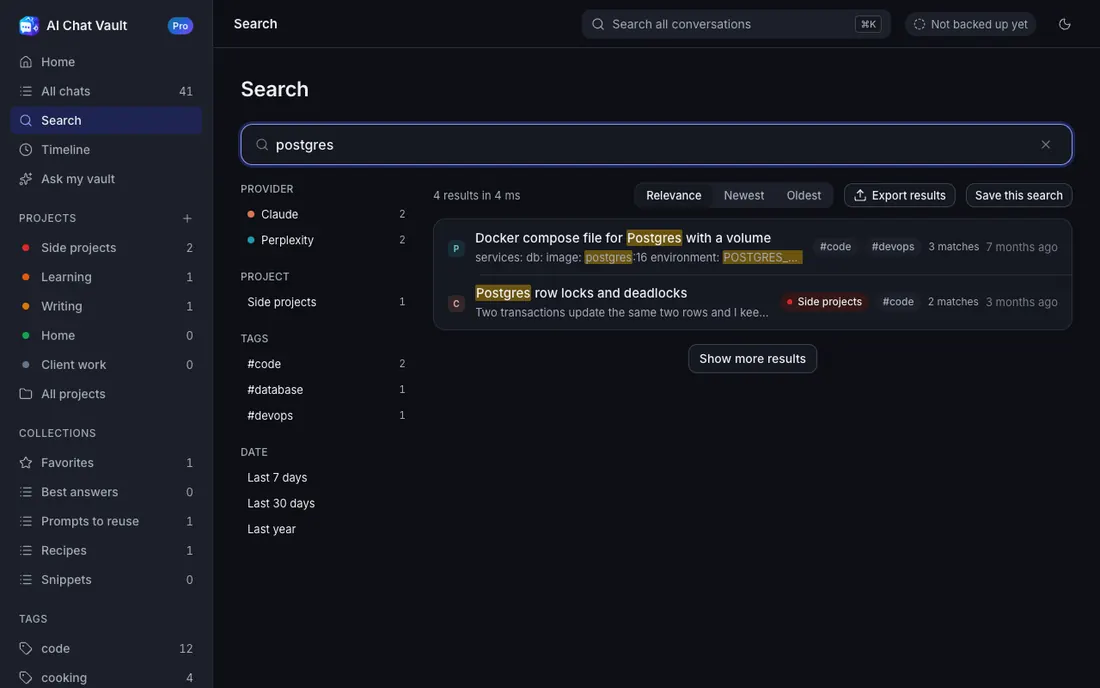Open the Learning project
Viewport: 1100px width, 688px height.
[106, 277]
